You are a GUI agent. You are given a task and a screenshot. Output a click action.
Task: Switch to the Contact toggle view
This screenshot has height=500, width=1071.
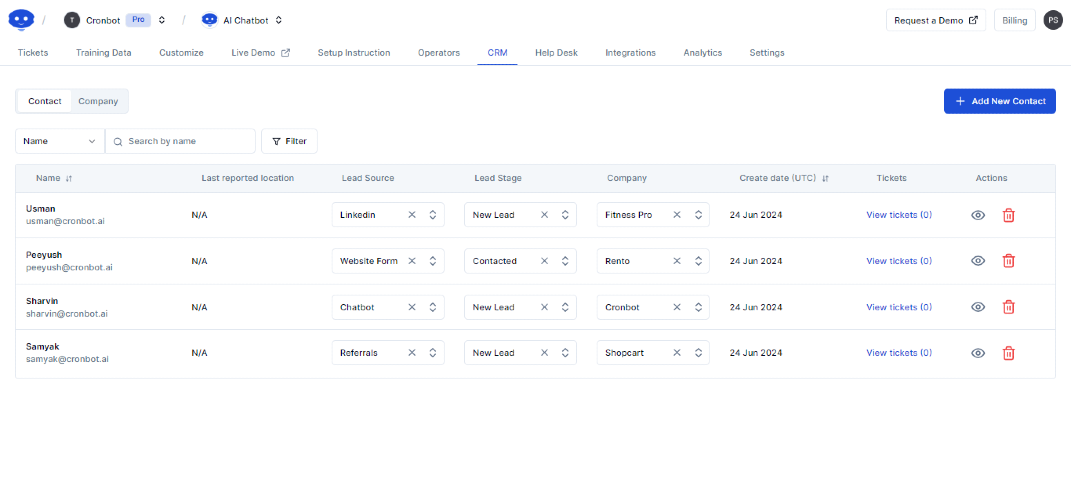pyautogui.click(x=45, y=101)
